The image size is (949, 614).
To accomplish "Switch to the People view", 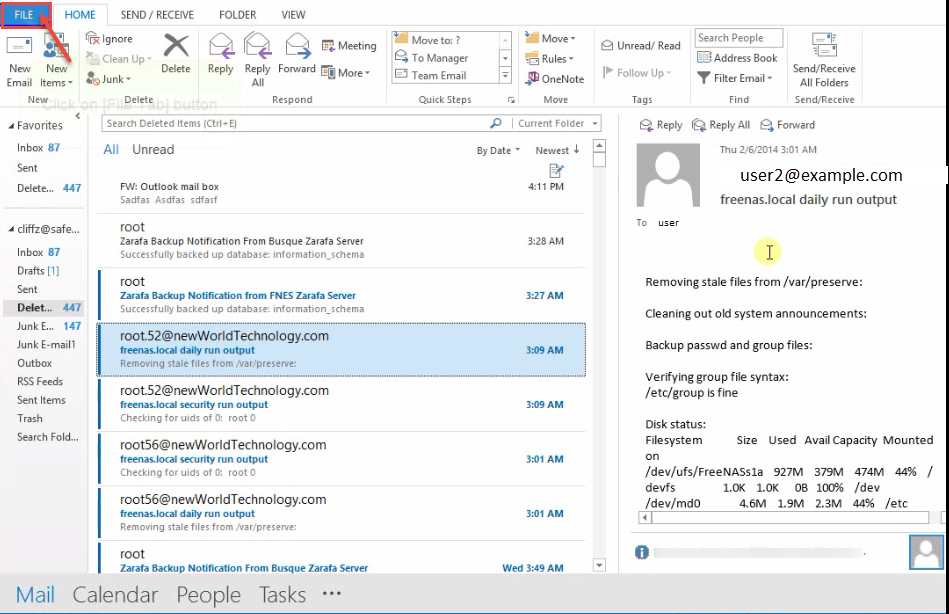I will click(209, 595).
